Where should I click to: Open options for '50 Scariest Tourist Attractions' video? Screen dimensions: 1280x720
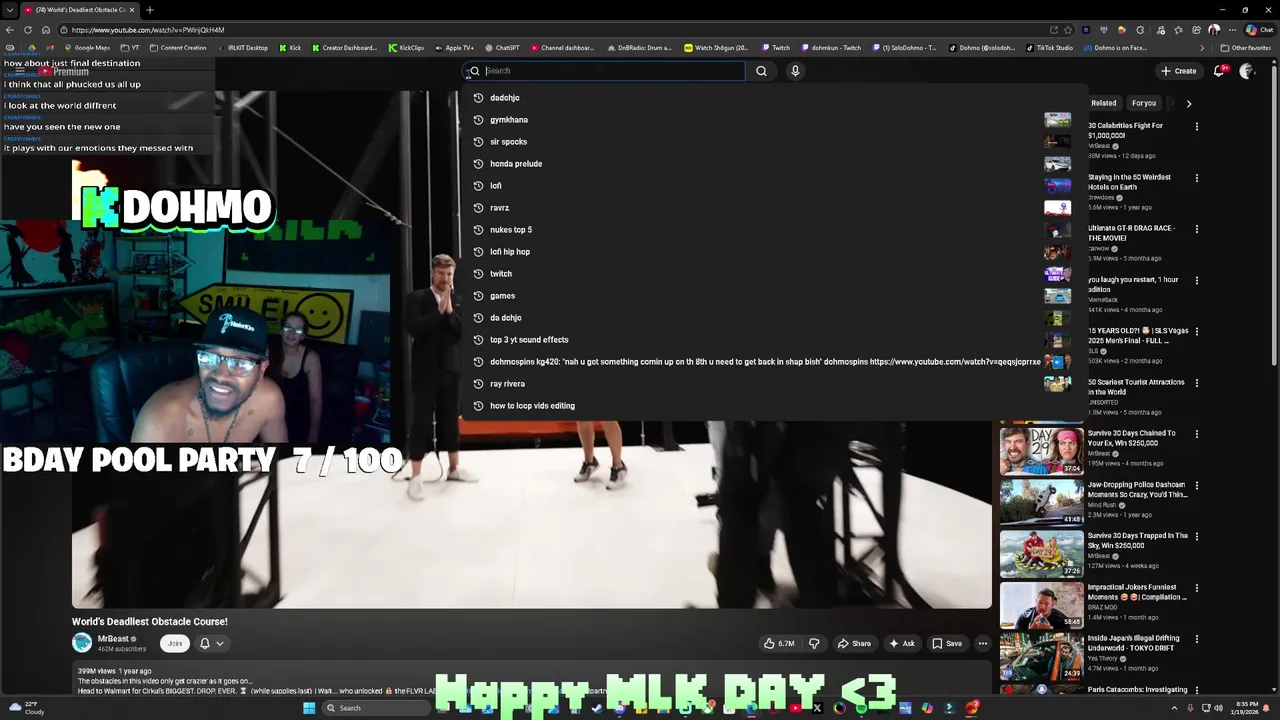[x=1196, y=383]
